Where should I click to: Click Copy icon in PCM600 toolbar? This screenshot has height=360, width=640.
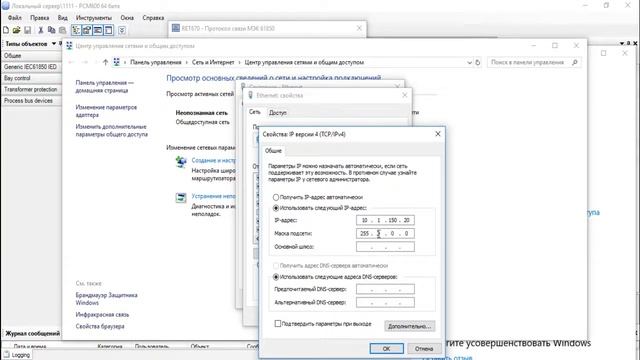point(51,30)
